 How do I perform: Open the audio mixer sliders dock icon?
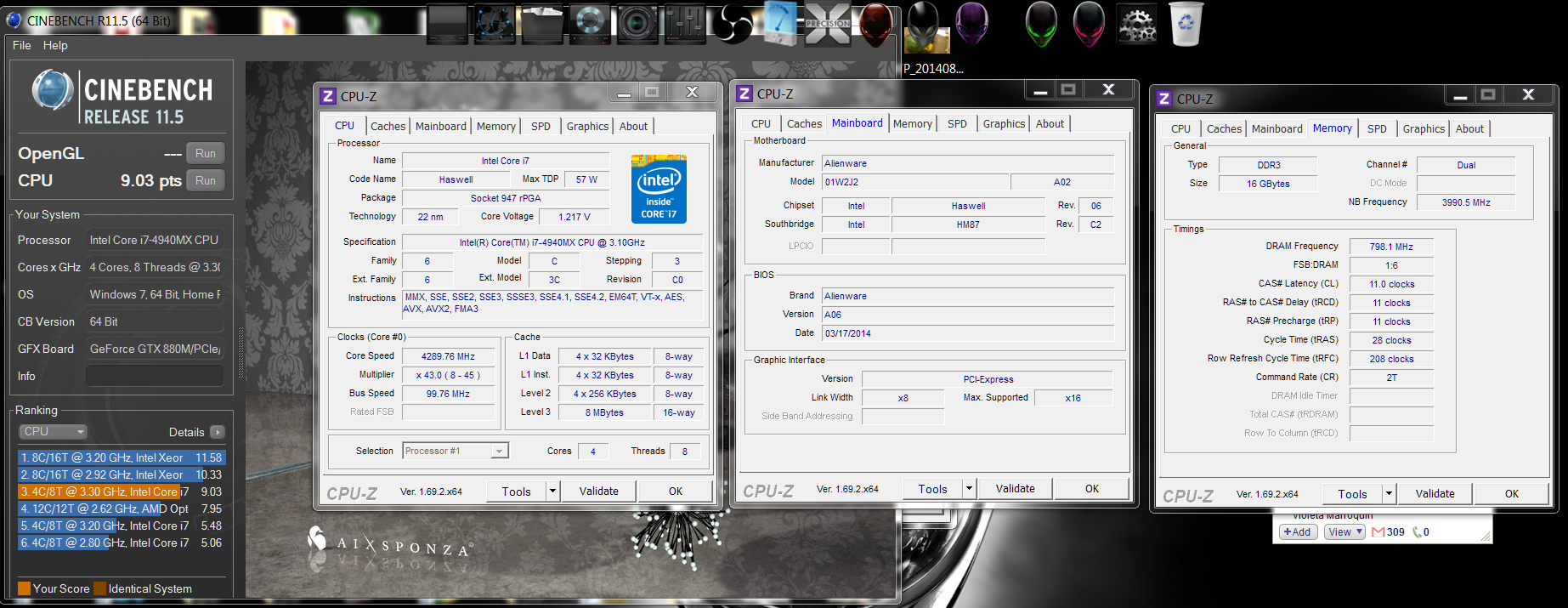tap(685, 23)
